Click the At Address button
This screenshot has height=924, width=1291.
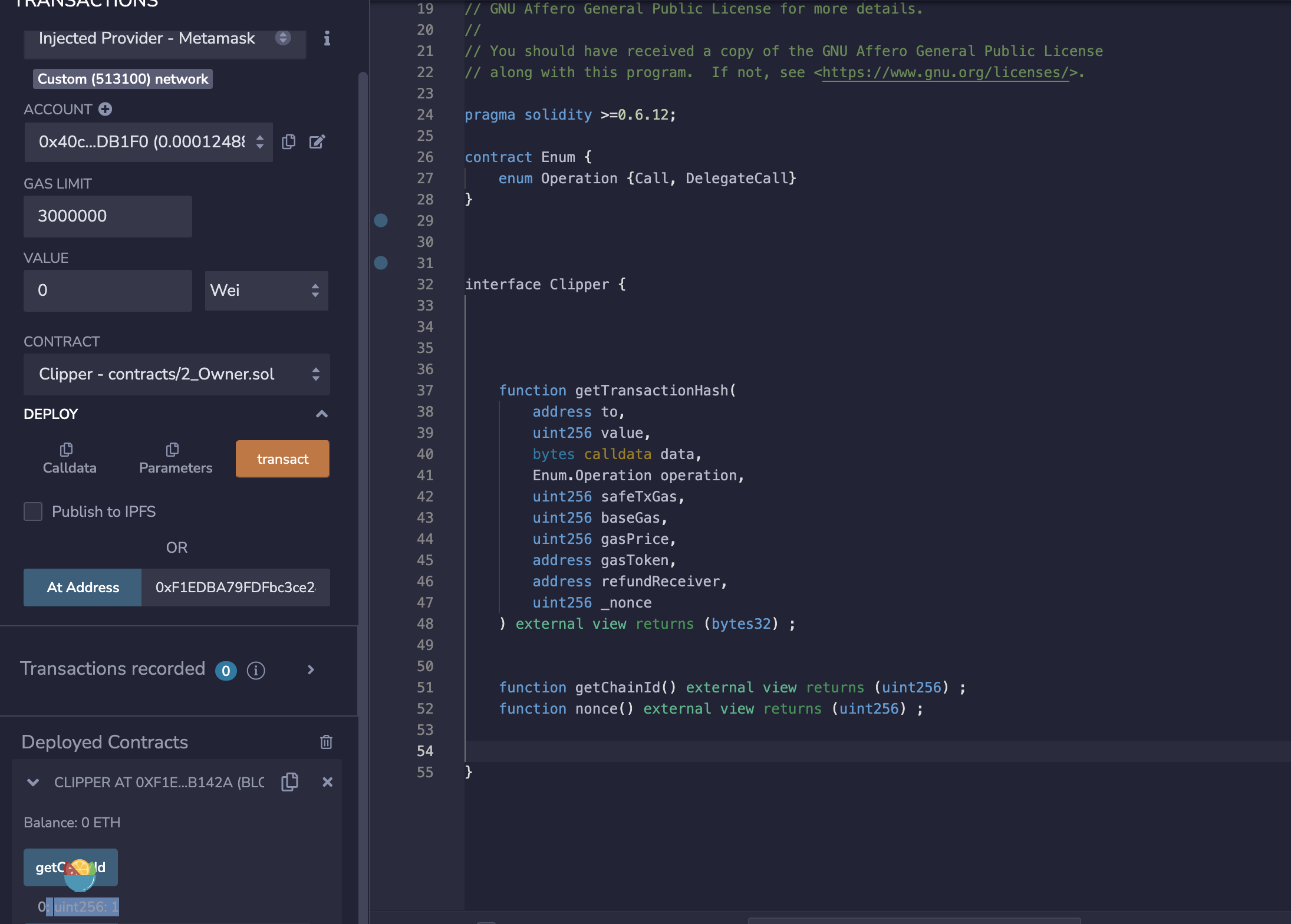[x=83, y=588]
